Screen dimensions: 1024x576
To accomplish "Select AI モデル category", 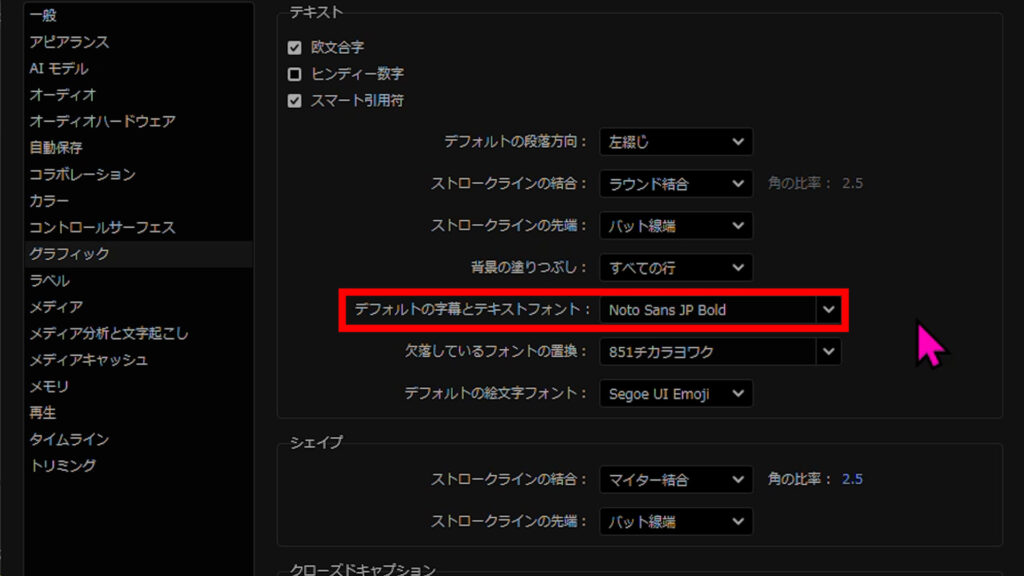I will click(x=59, y=69).
